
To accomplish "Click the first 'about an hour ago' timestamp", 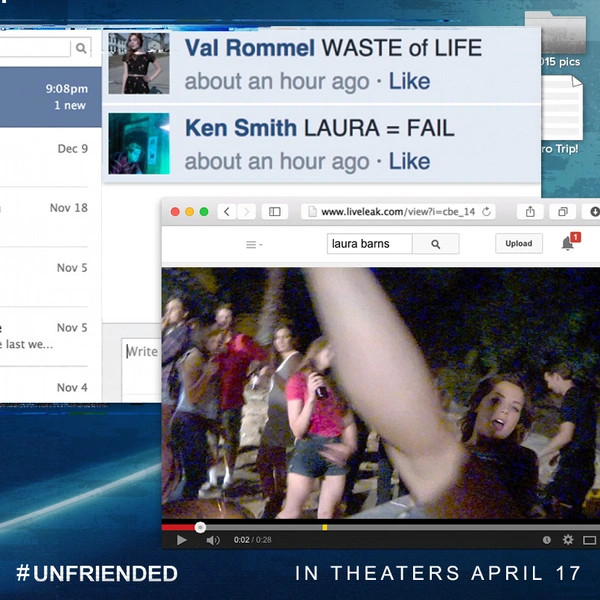I will pos(277,82).
